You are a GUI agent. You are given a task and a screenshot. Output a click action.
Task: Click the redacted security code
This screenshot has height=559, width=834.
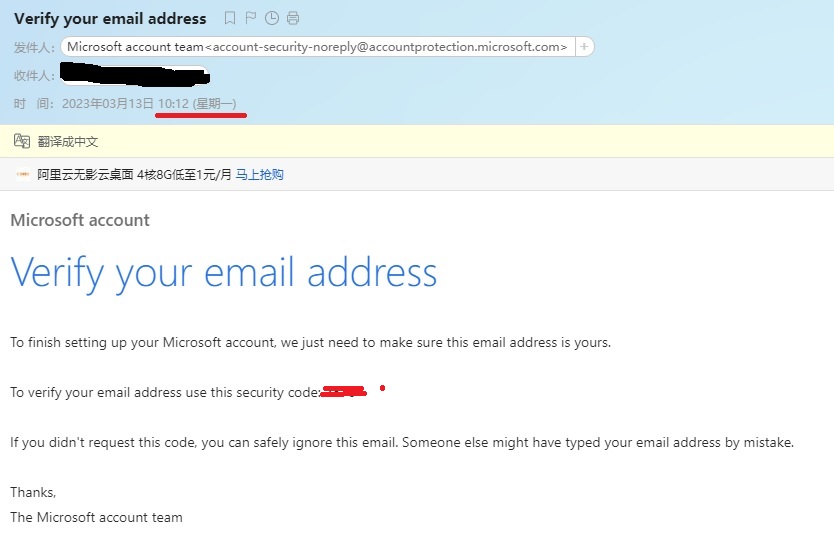pos(343,392)
